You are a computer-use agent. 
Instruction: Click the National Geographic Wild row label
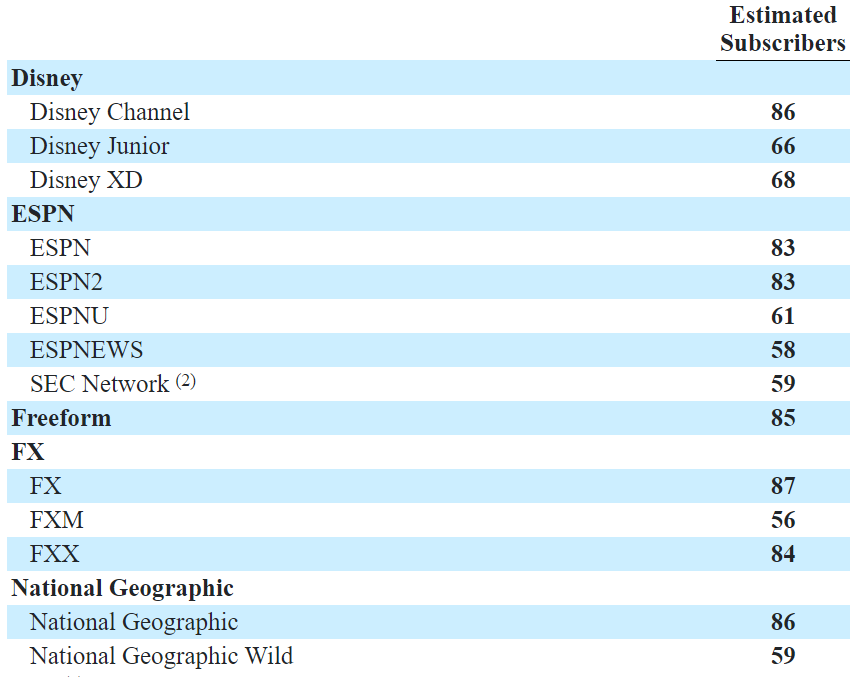point(162,656)
